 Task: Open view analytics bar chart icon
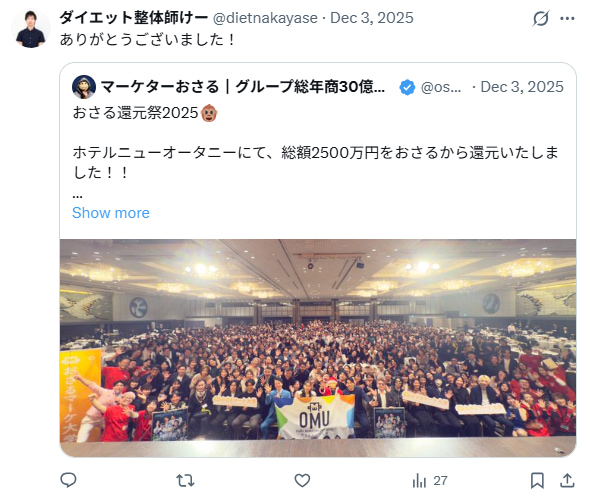point(419,481)
